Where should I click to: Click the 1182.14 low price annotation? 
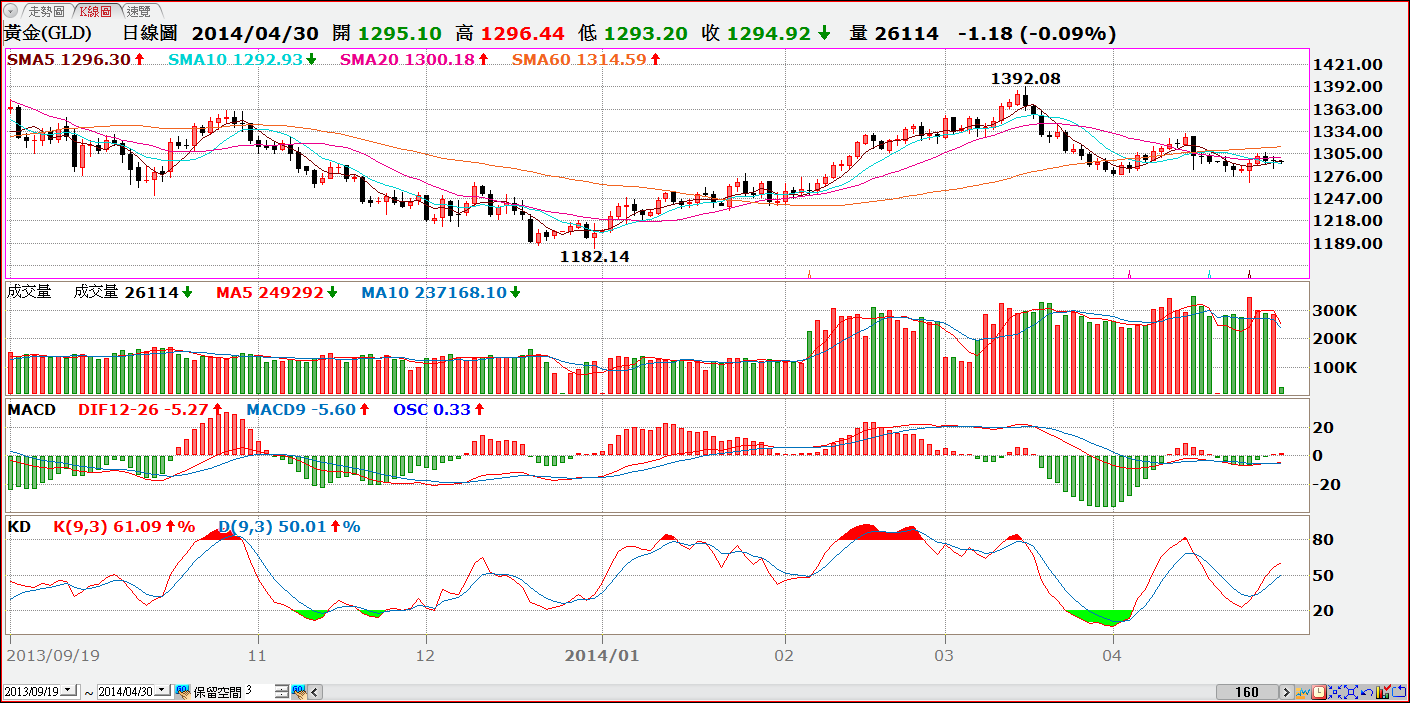pyautogui.click(x=594, y=257)
